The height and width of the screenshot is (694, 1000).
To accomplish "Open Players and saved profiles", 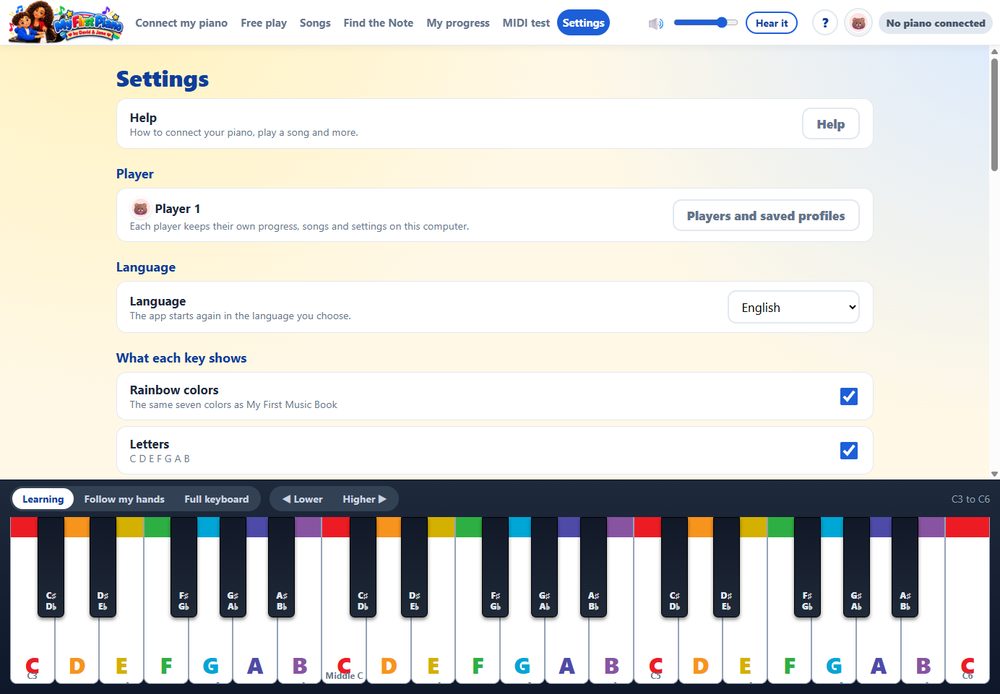I will pos(765,216).
